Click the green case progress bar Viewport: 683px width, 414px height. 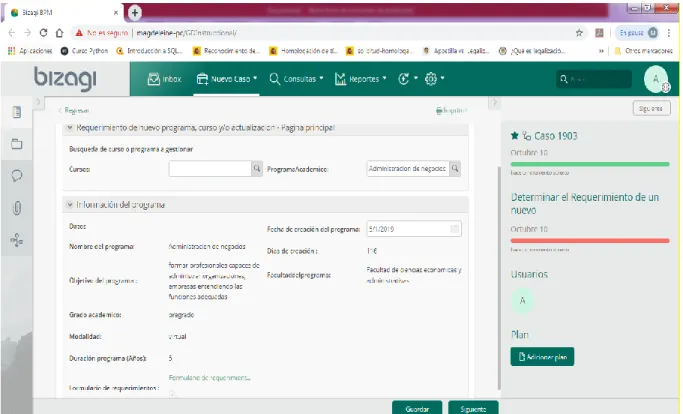[590, 164]
